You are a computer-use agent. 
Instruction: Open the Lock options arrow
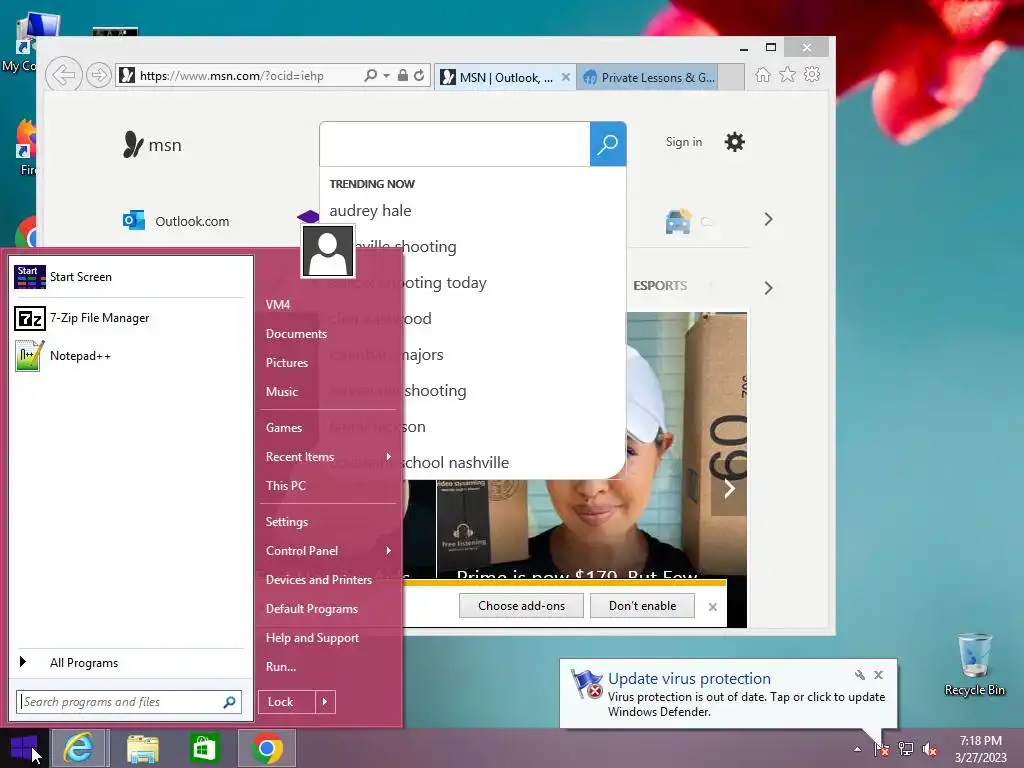click(x=325, y=702)
